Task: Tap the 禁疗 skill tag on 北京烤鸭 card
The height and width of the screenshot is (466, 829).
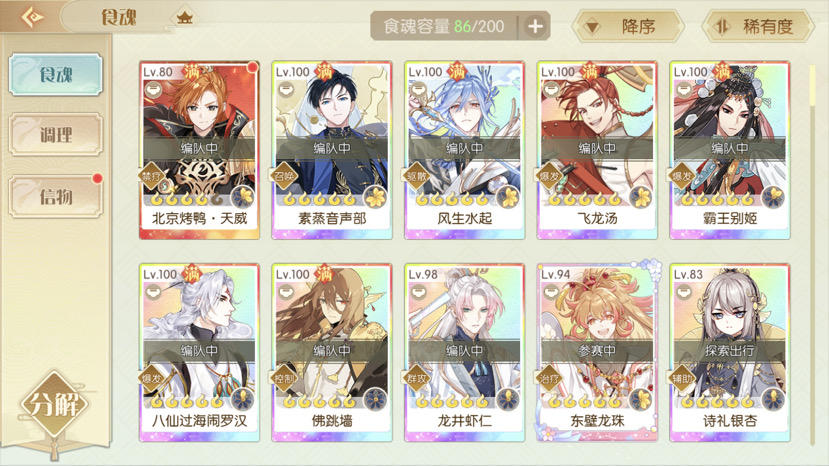Action: pyautogui.click(x=152, y=176)
